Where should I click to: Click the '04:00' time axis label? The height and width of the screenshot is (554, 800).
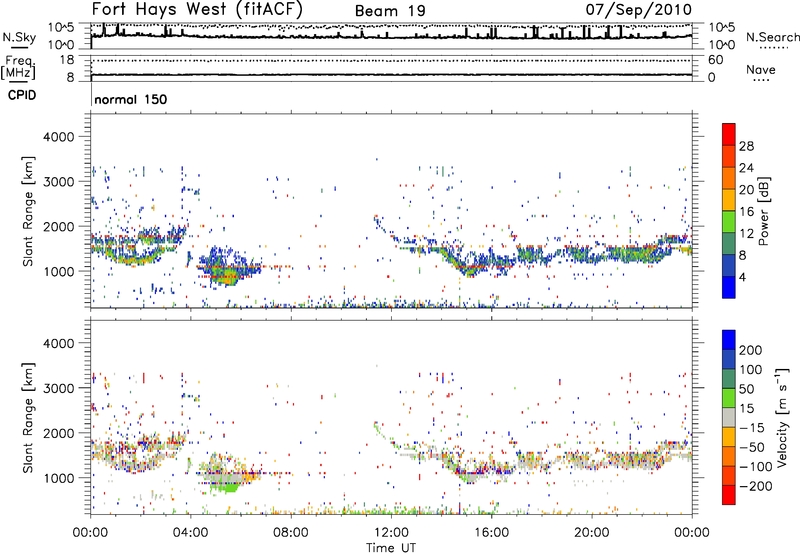[191, 533]
